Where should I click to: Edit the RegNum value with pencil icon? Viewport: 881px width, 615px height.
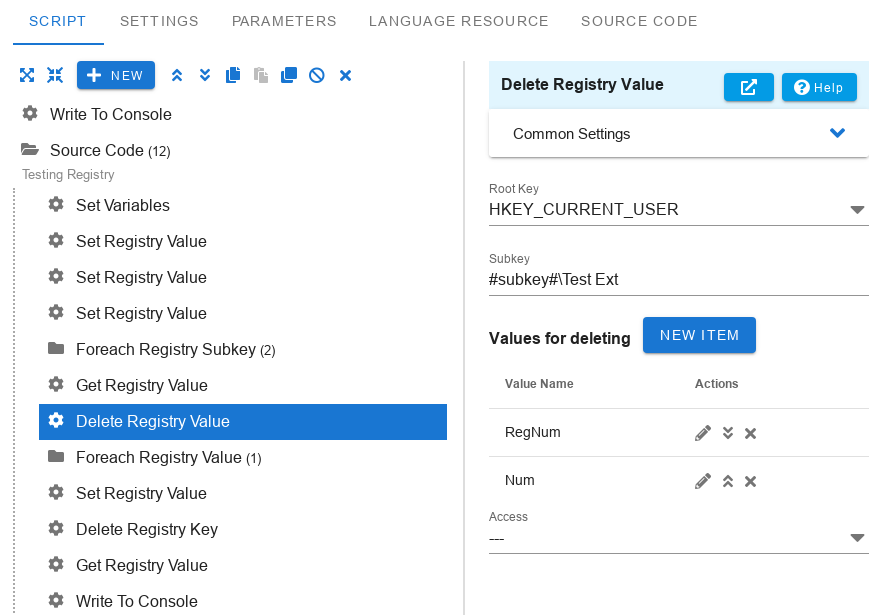[x=703, y=433]
